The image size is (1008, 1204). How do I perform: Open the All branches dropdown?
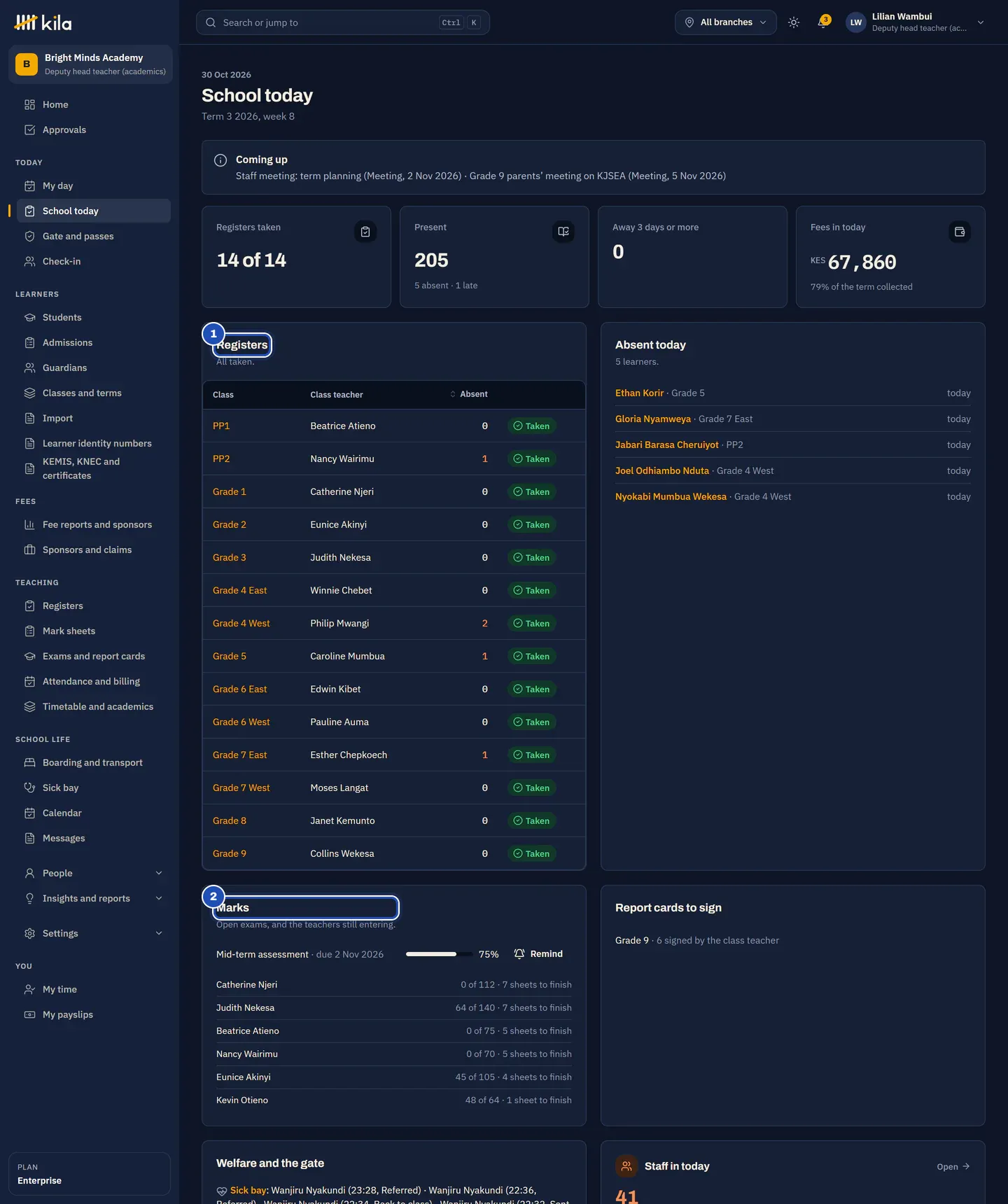(x=726, y=22)
